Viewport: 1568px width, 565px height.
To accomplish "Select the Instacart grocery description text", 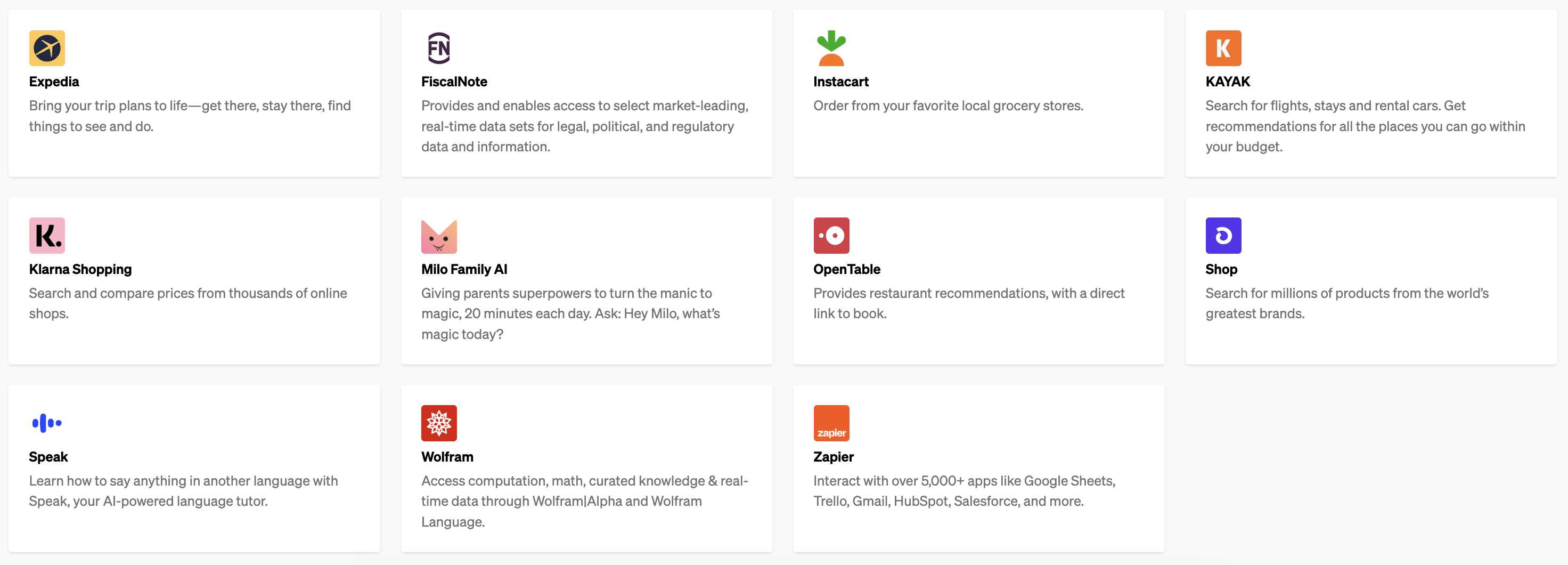I will tap(948, 106).
